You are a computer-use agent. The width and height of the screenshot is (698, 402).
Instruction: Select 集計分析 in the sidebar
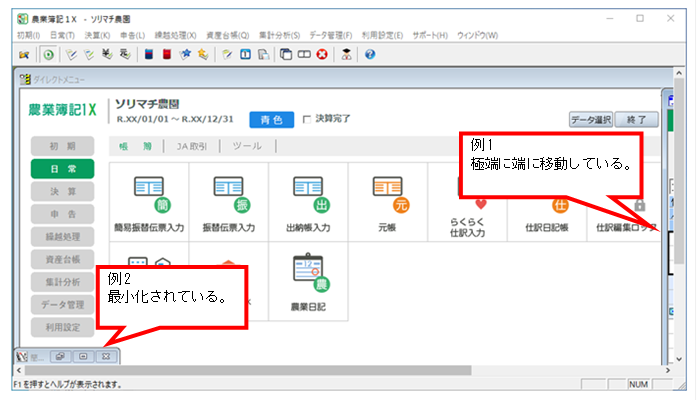tap(62, 282)
